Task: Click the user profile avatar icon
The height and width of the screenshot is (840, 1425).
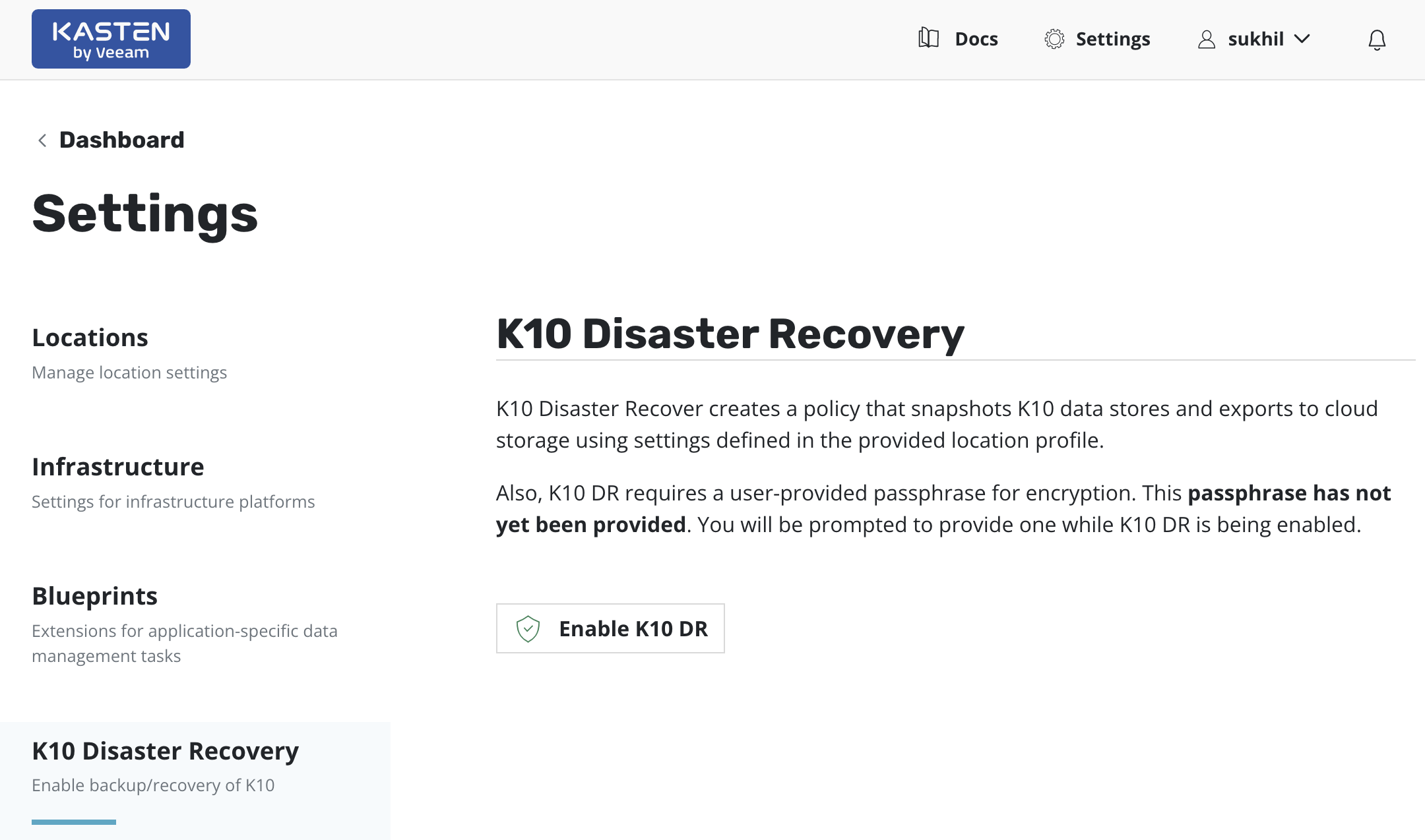Action: tap(1206, 40)
